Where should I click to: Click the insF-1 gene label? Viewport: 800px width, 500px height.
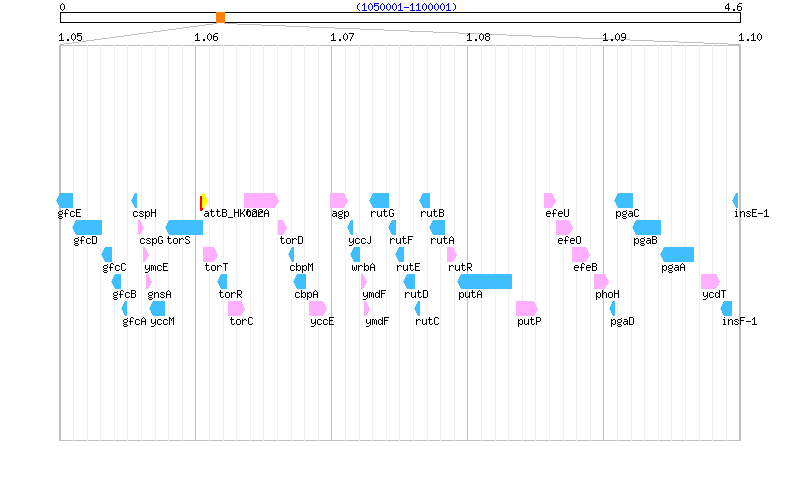739,321
